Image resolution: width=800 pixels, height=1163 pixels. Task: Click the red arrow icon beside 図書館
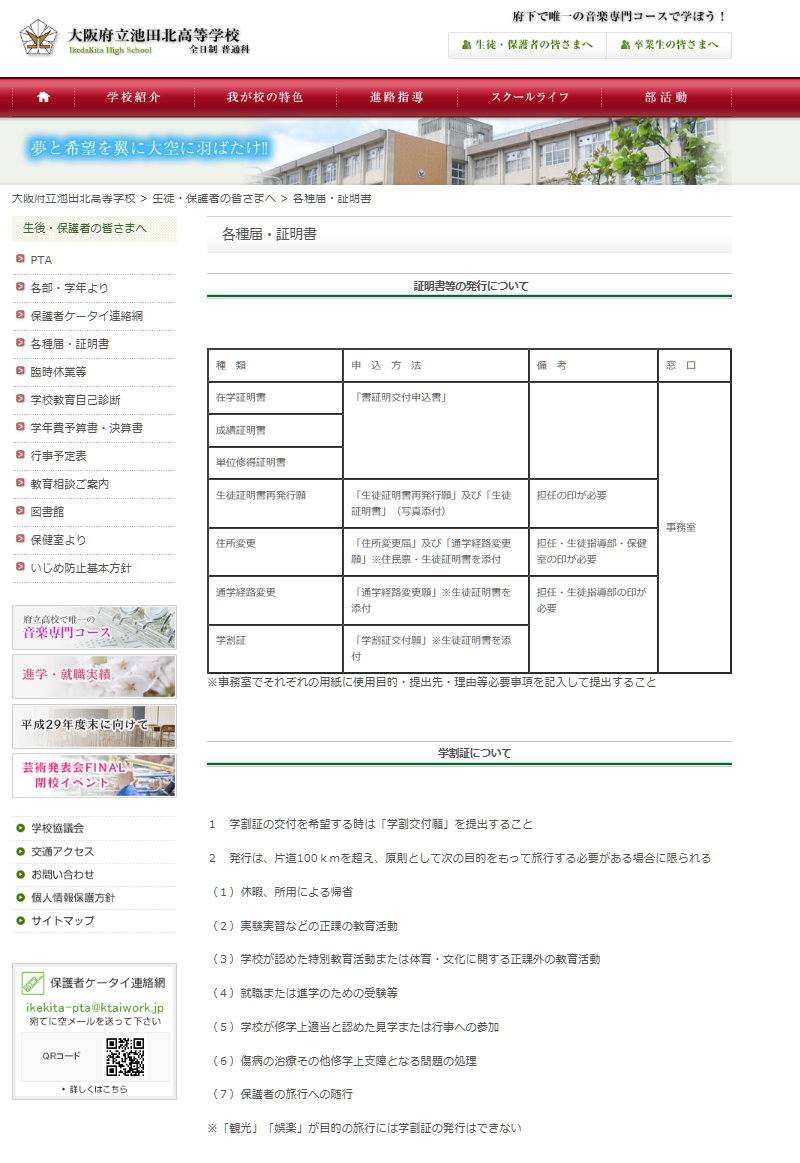(x=20, y=511)
